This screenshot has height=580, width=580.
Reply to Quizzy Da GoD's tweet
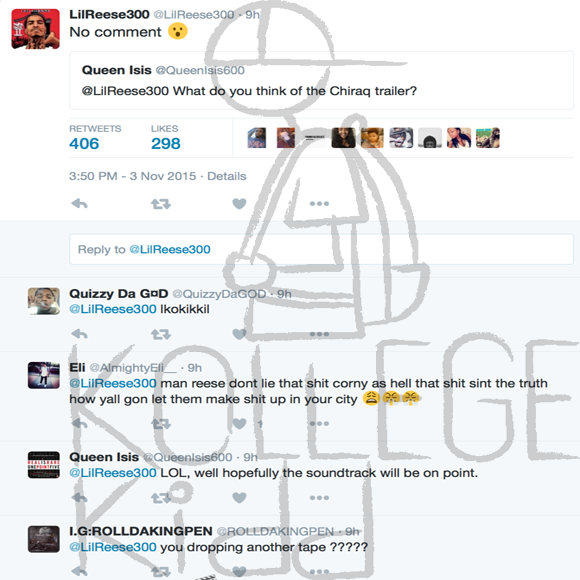pyautogui.click(x=79, y=334)
